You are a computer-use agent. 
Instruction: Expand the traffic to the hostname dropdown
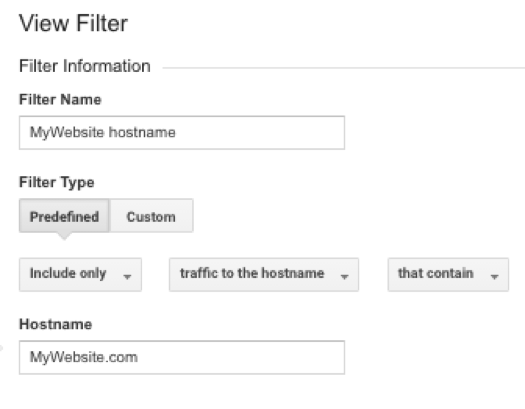(264, 274)
